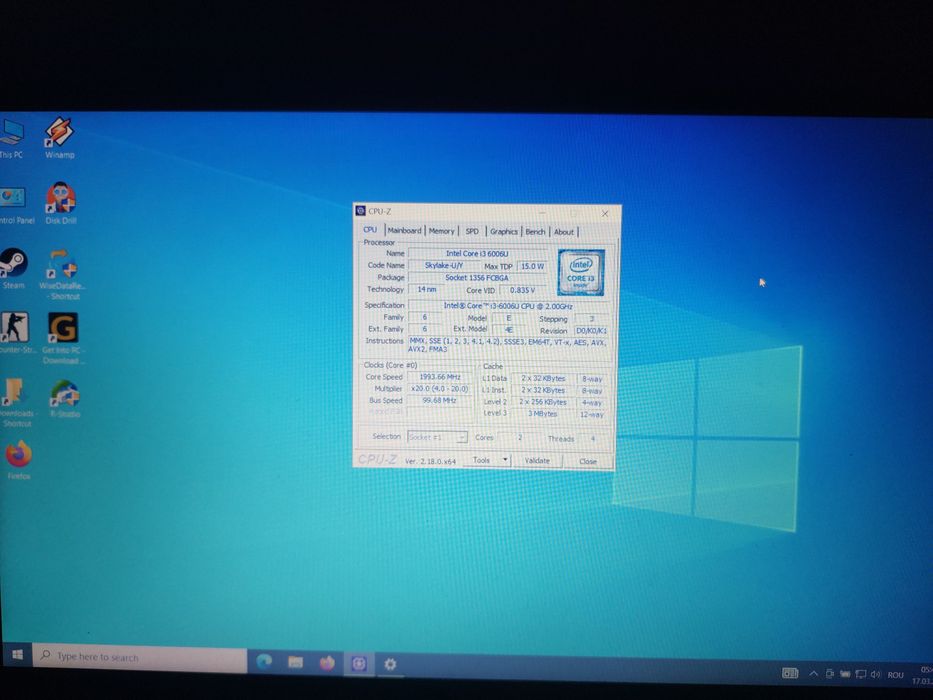
Task: Switch to the SPD tab
Action: click(x=472, y=231)
